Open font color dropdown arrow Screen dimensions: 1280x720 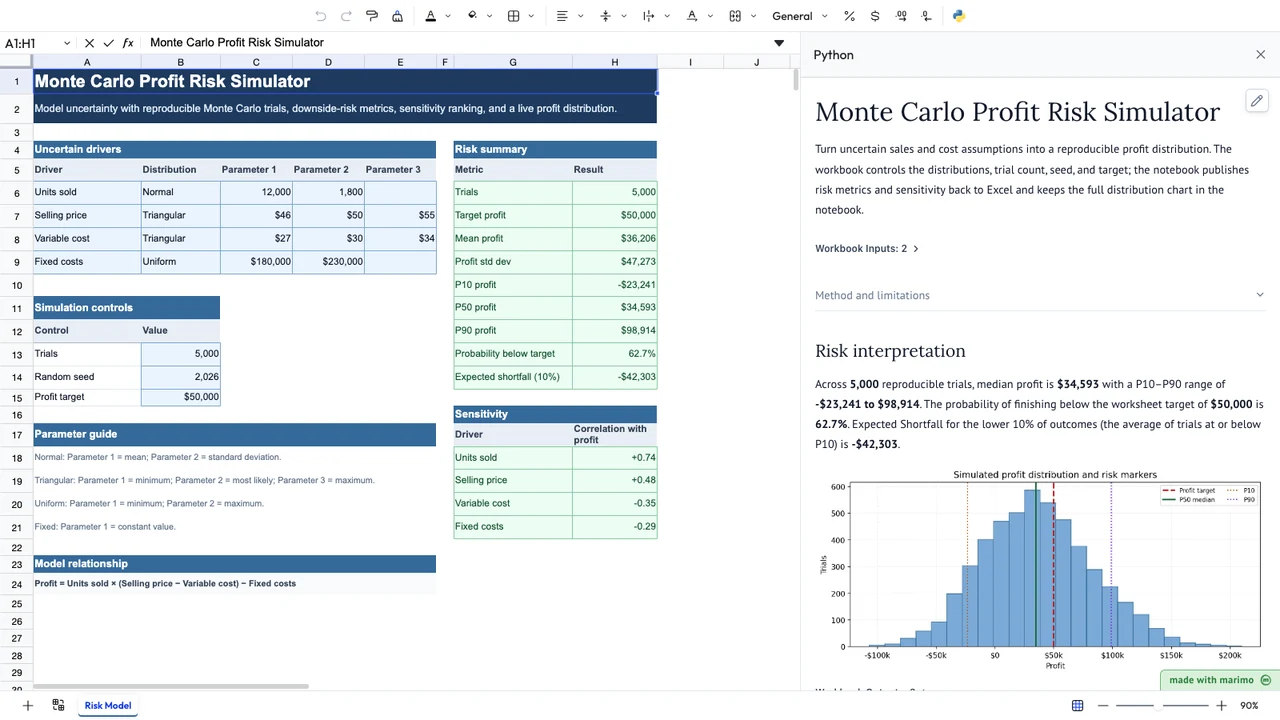coord(447,16)
